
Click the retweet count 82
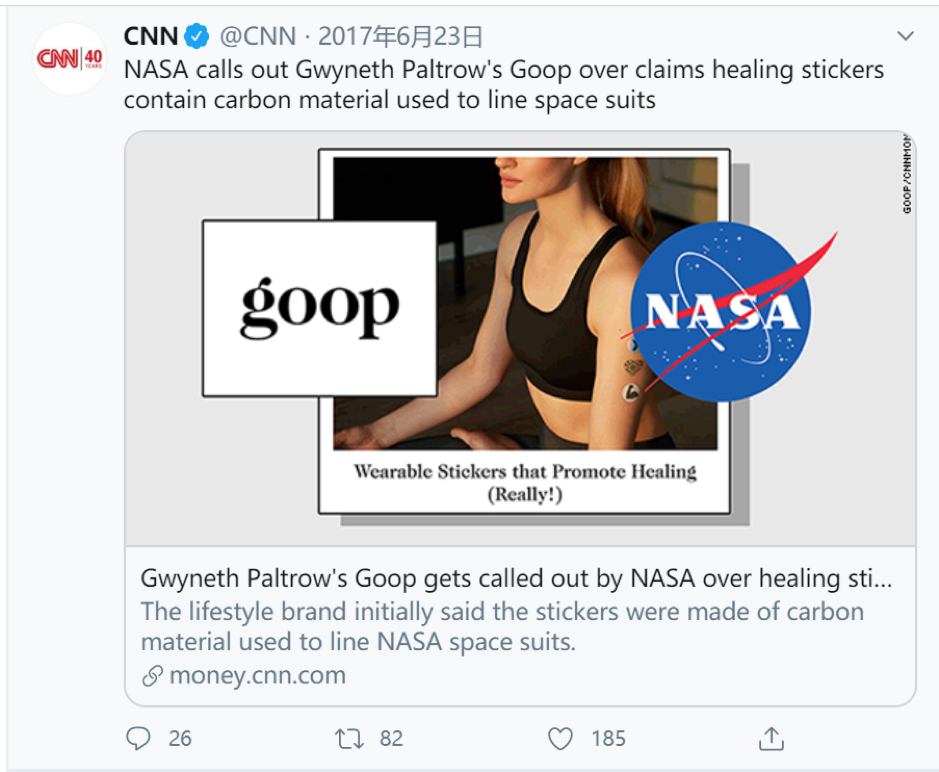[391, 739]
